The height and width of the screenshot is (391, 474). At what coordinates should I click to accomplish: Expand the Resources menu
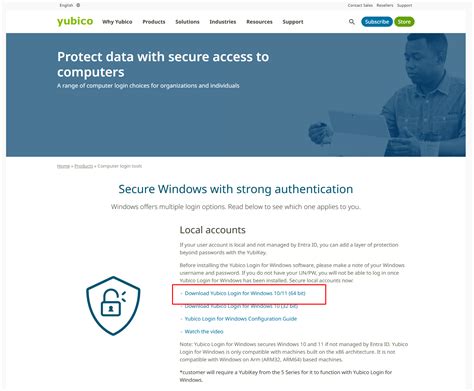[x=259, y=22]
